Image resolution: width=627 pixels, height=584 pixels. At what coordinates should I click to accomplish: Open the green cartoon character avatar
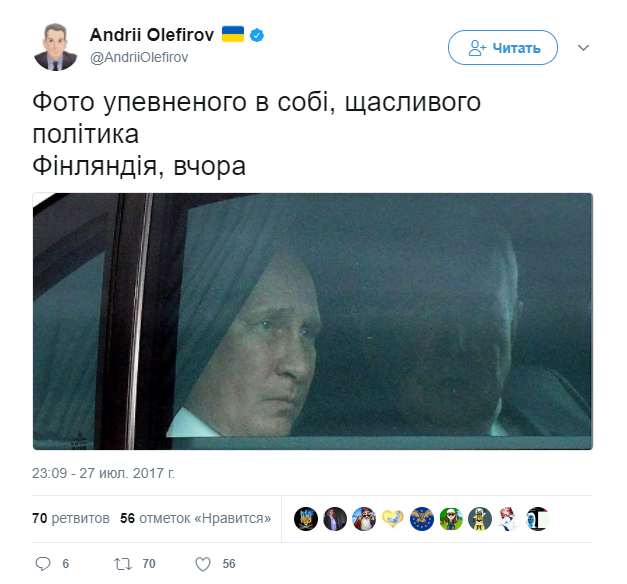[x=451, y=519]
